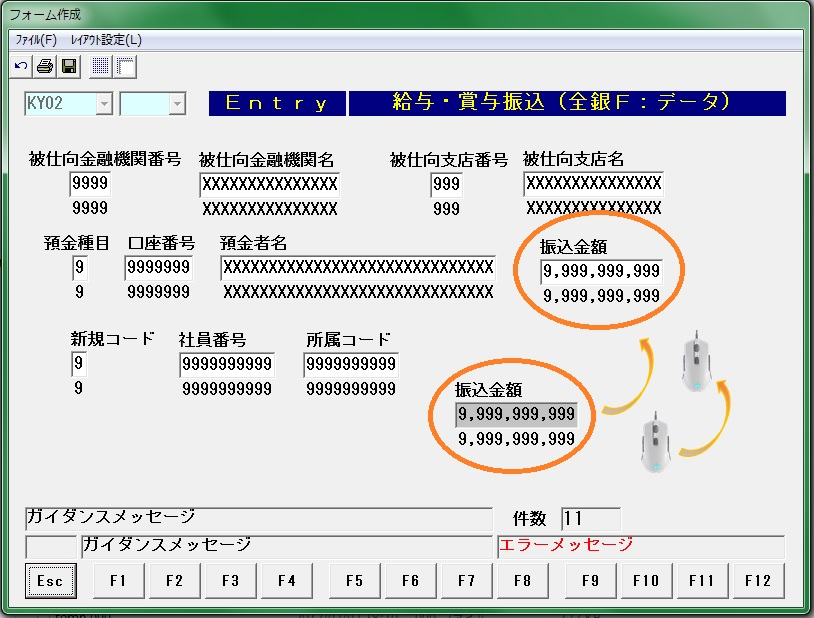This screenshot has width=814, height=618.
Task: Click the F5 function button
Action: tap(355, 581)
